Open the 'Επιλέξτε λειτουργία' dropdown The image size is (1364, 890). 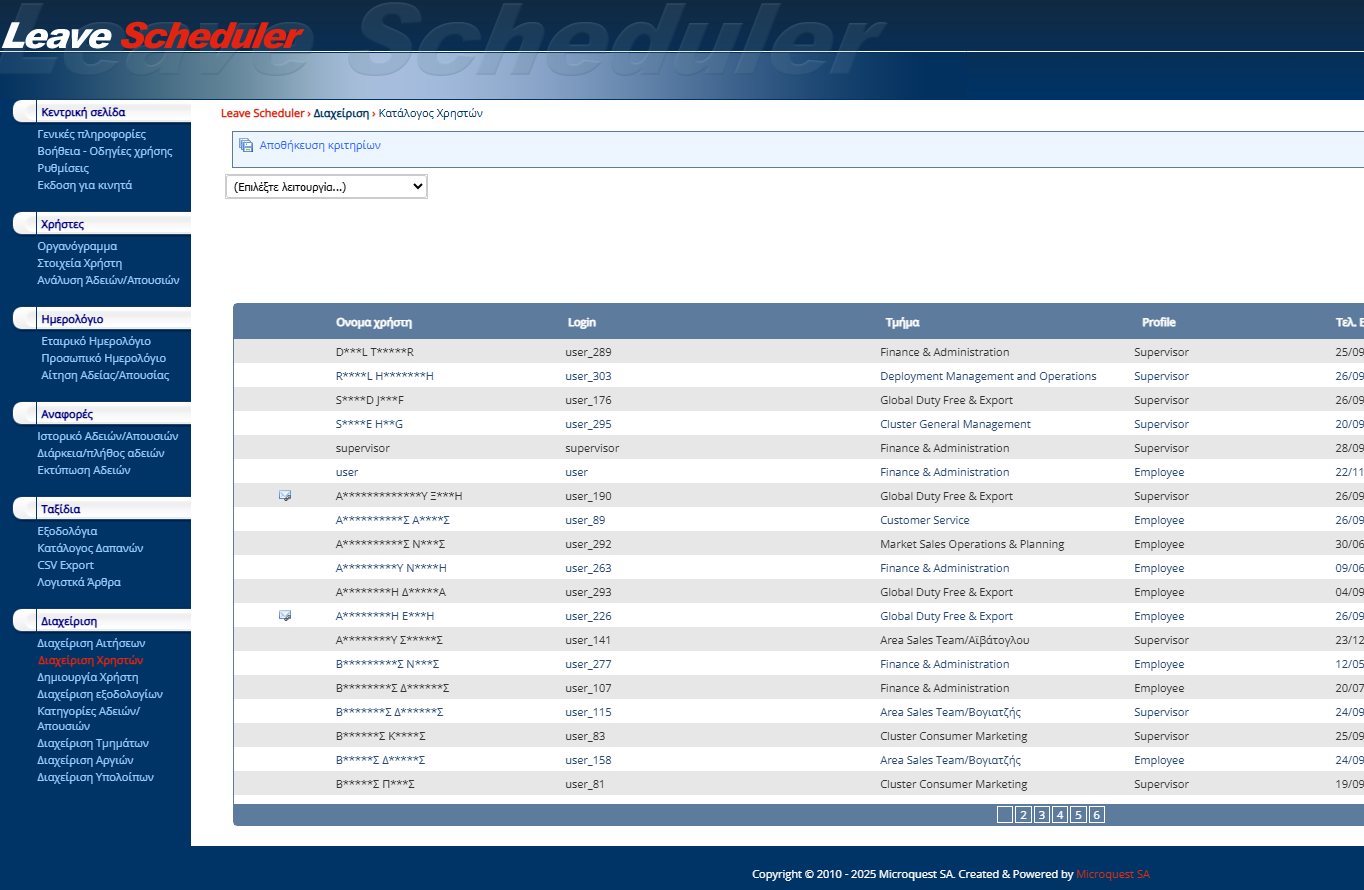pos(327,187)
